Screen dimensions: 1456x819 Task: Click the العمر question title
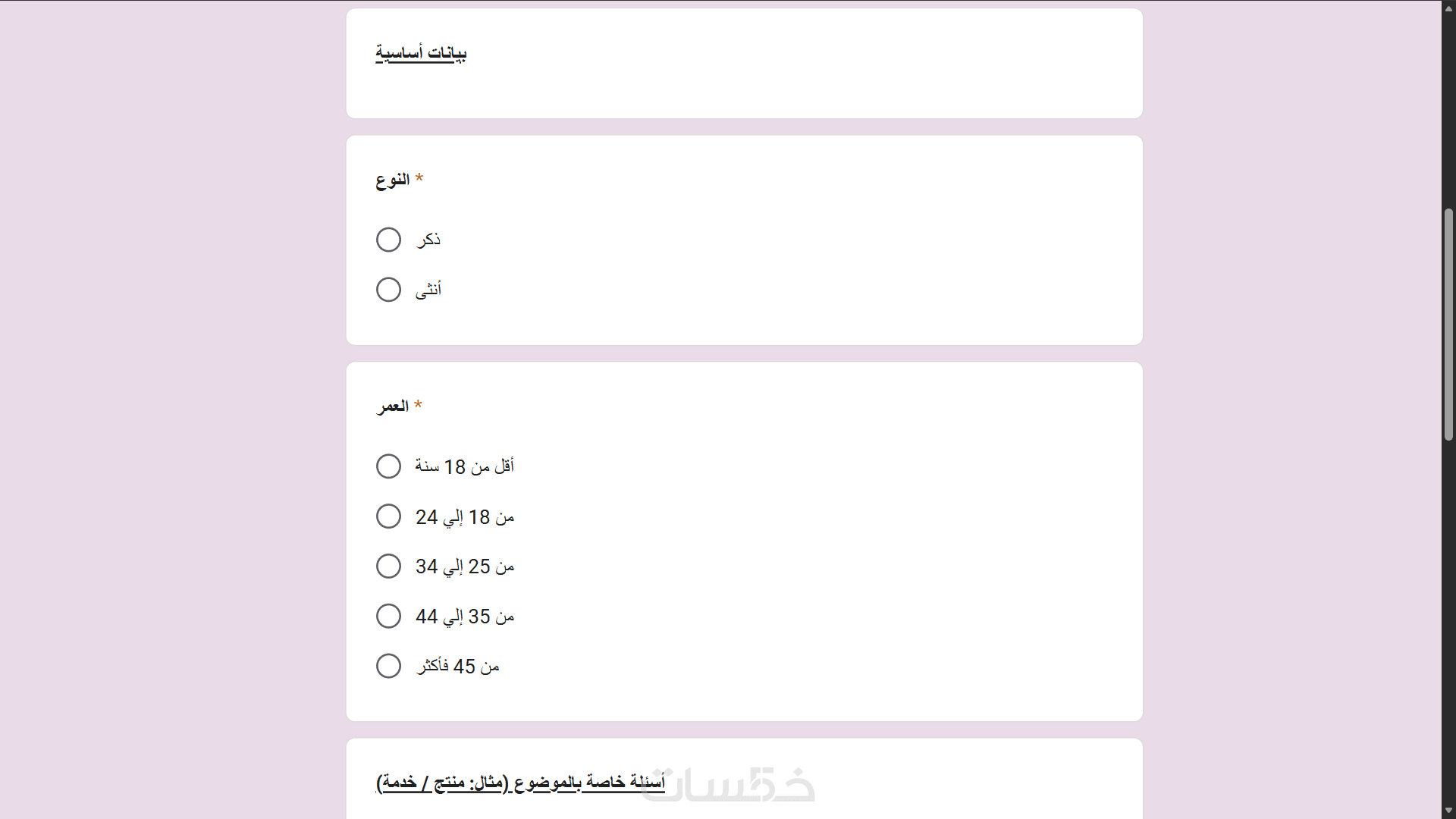[393, 406]
